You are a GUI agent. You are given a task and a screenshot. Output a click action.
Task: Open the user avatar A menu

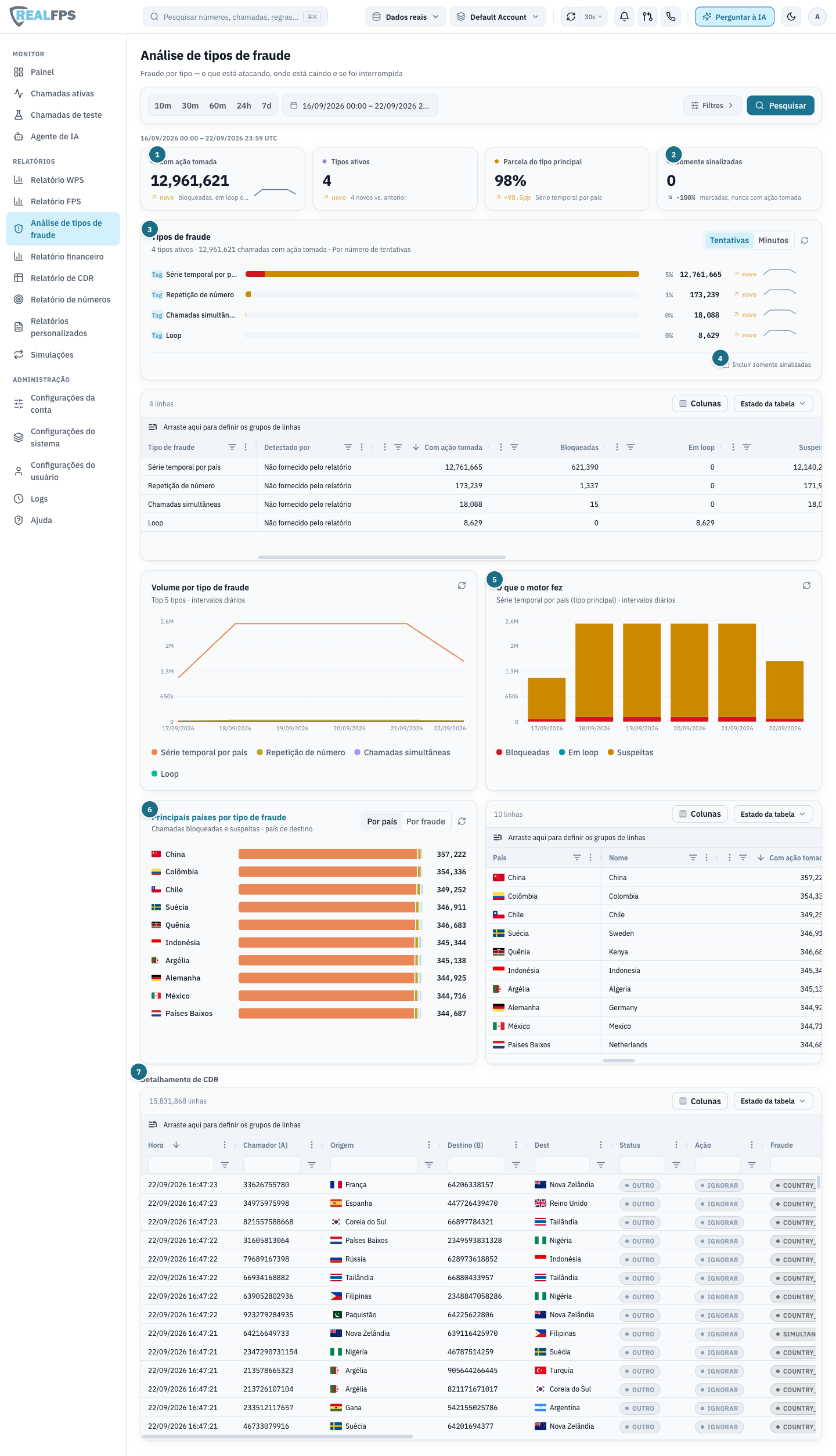point(817,17)
